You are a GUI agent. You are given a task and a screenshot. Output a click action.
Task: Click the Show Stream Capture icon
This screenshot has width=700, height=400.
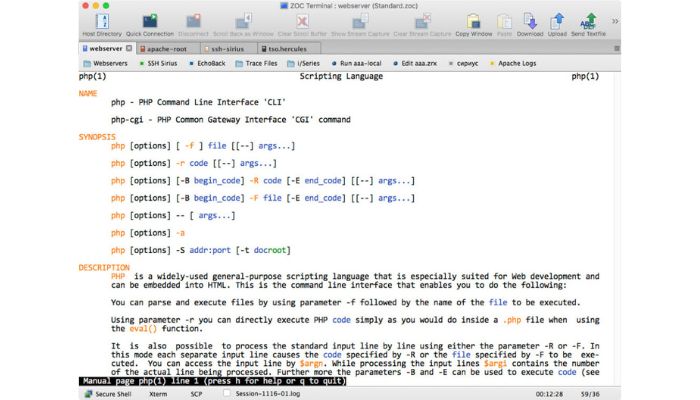360,25
